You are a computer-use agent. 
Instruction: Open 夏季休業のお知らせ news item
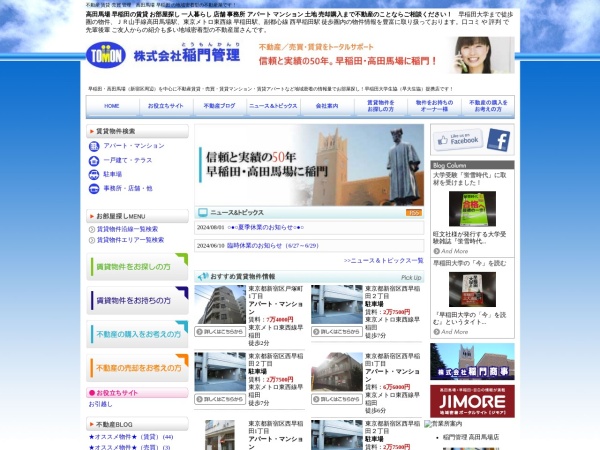point(265,227)
